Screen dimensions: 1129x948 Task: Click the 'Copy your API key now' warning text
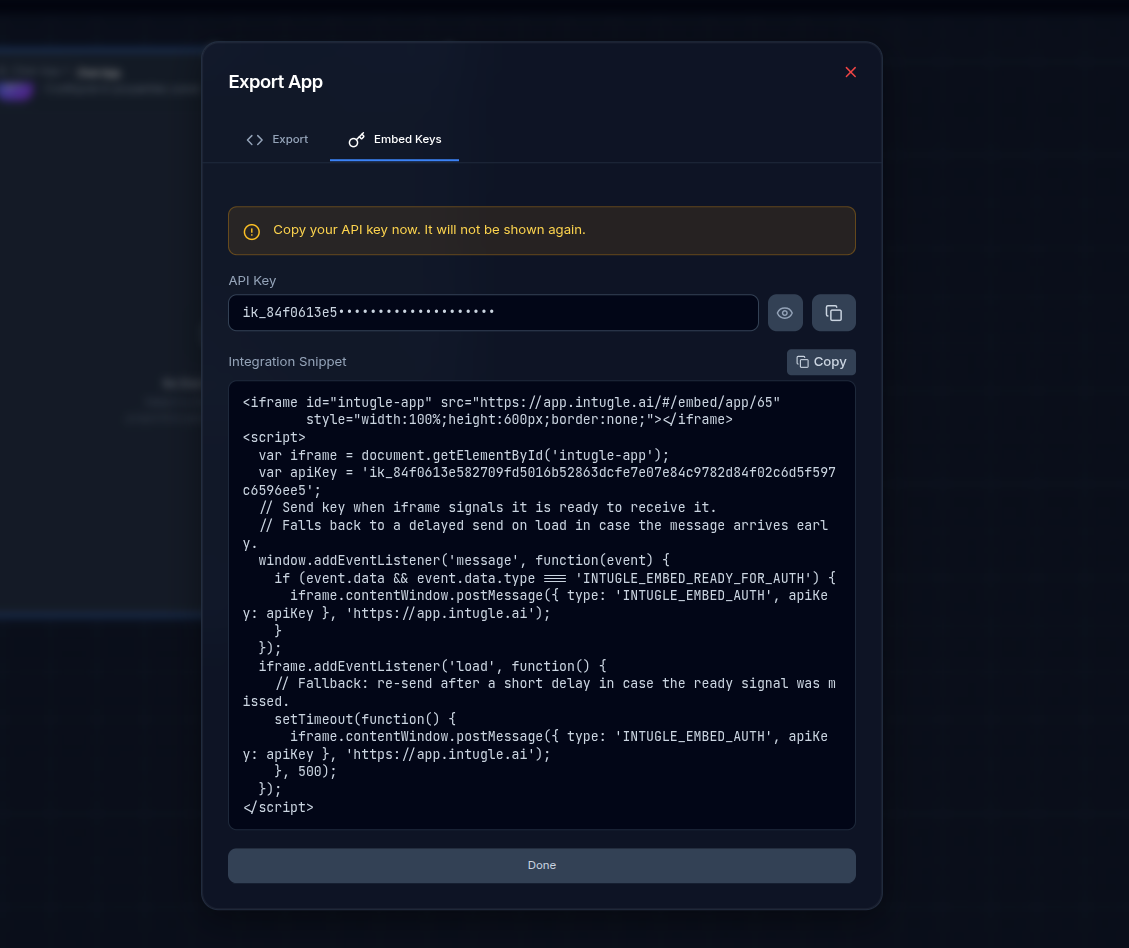(429, 230)
